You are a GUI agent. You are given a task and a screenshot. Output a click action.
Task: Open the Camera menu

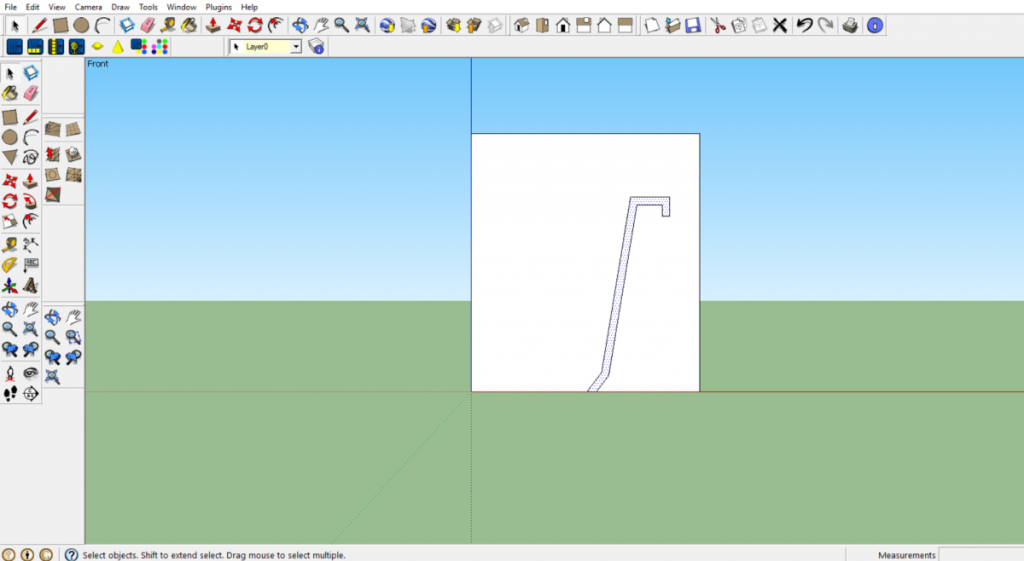click(88, 7)
